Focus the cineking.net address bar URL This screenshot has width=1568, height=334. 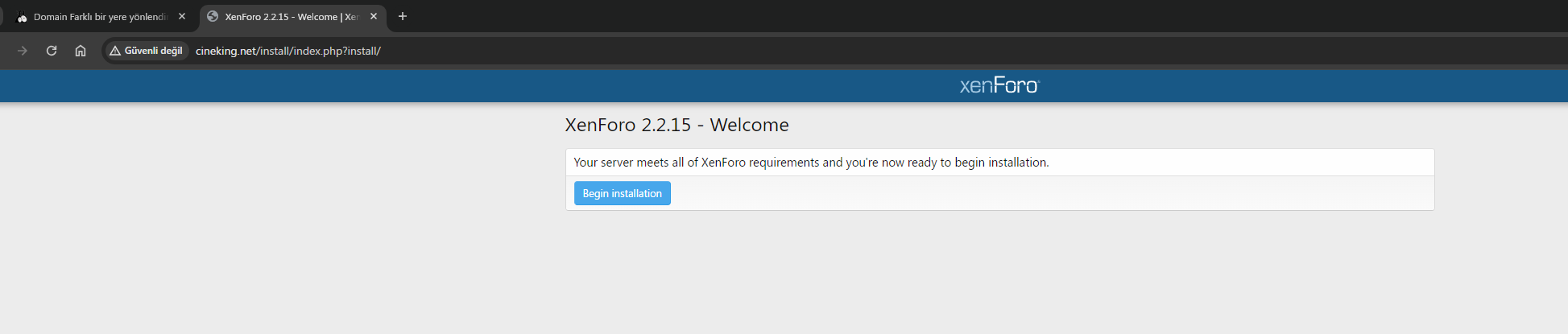click(288, 51)
